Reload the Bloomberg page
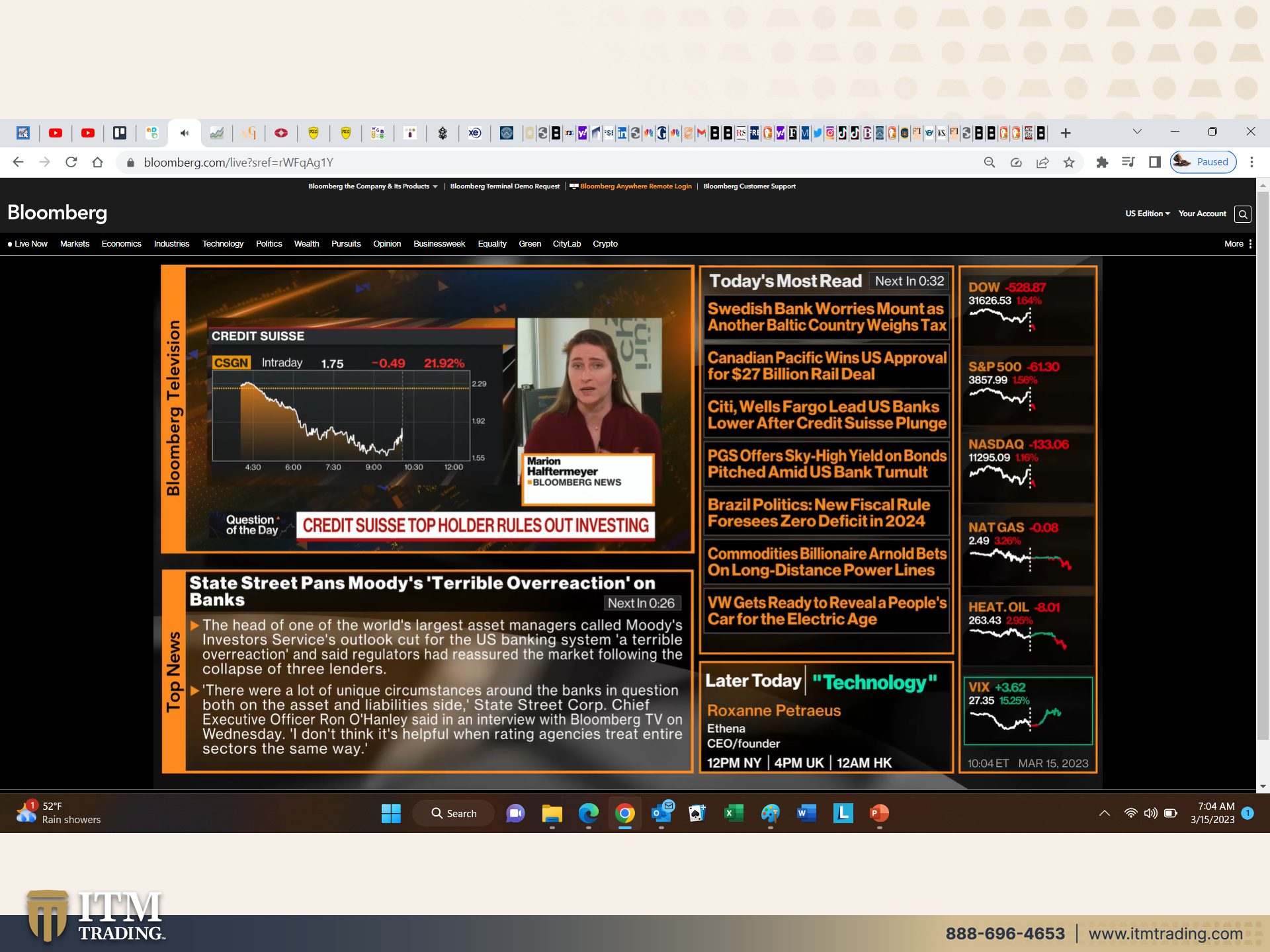Screen dimensions: 1270x952 71,162
